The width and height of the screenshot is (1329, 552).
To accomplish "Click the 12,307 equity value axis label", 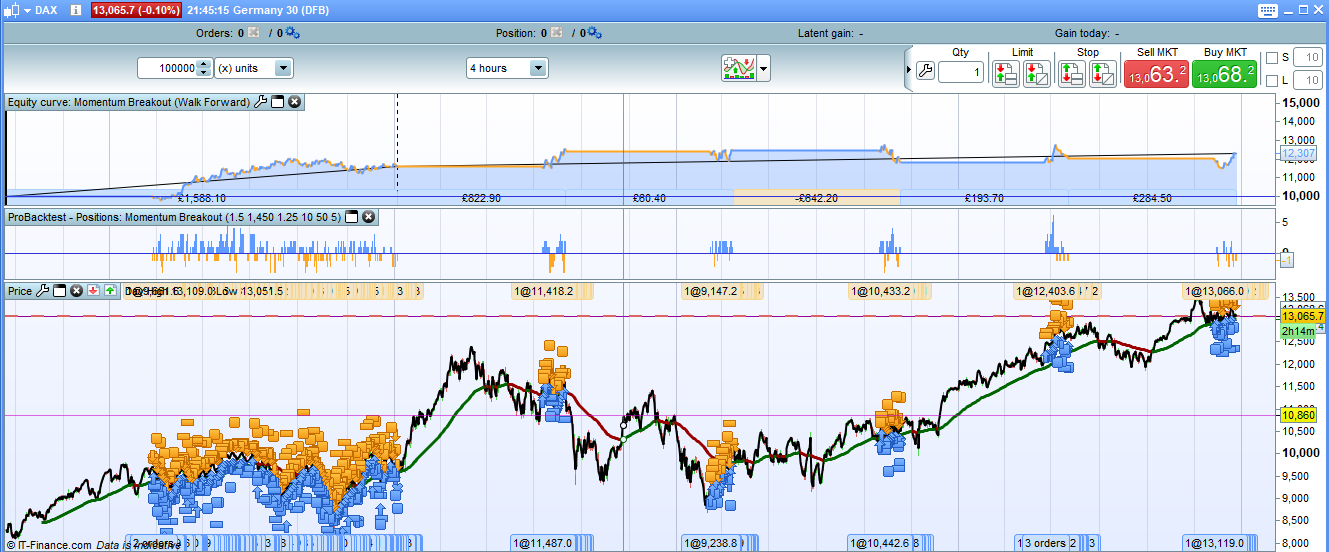I will click(x=1297, y=153).
